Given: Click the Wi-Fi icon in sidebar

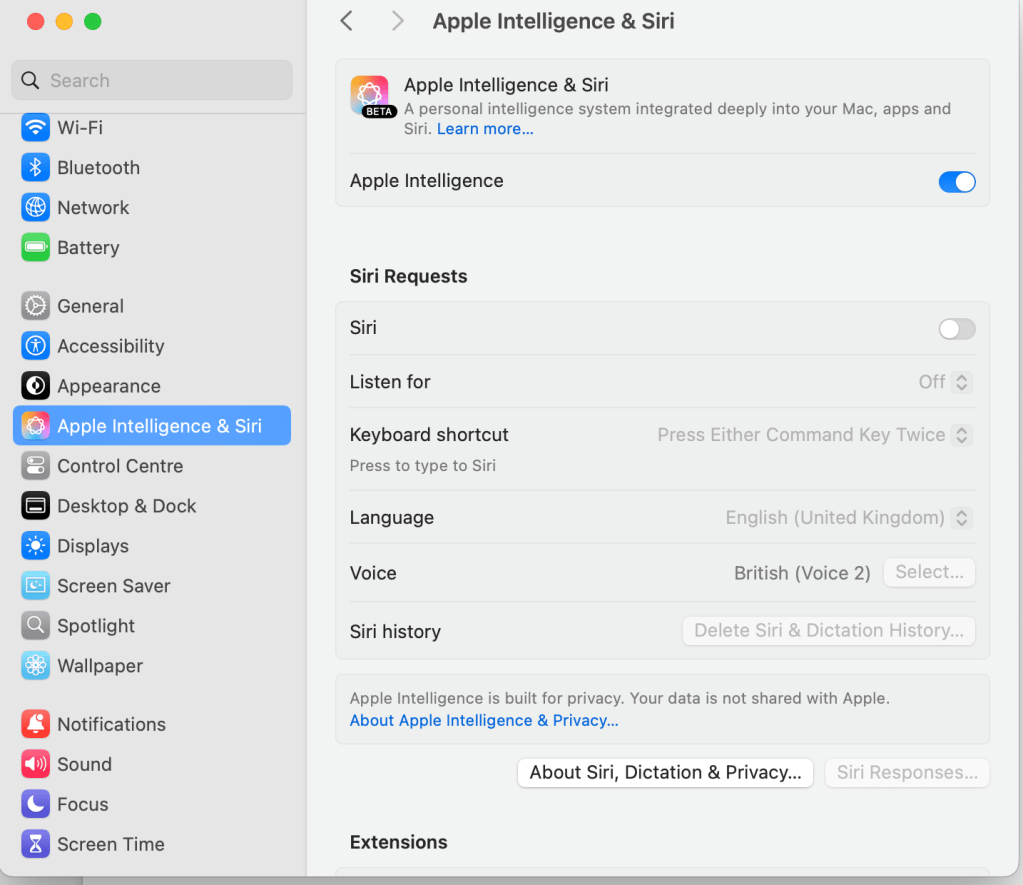Looking at the screenshot, I should tap(36, 128).
